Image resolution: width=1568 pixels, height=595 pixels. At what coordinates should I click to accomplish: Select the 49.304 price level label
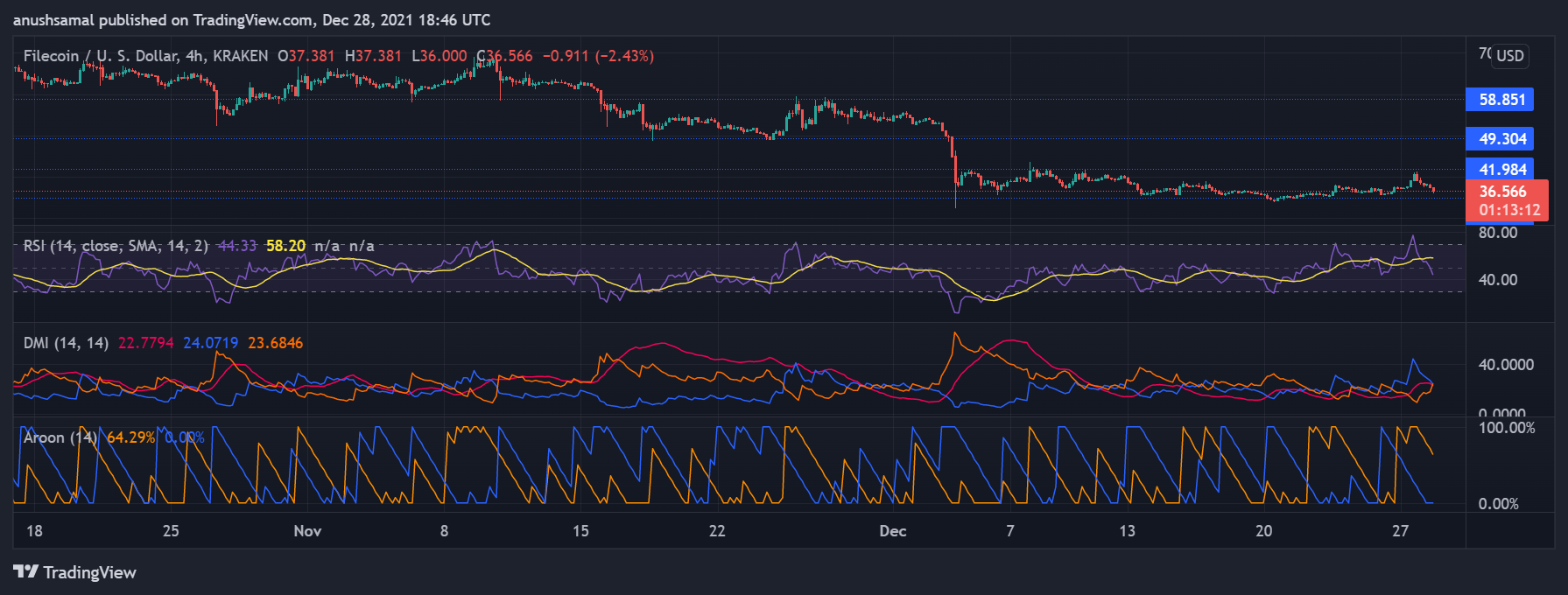click(x=1501, y=139)
